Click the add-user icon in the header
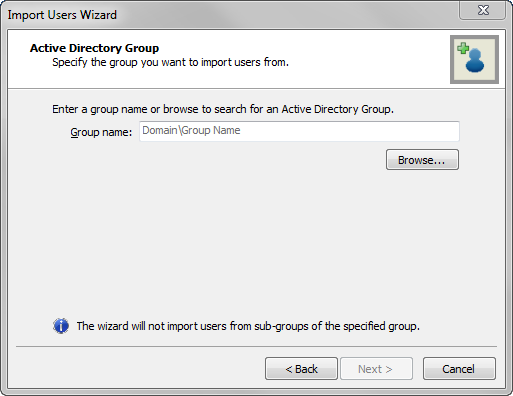The height and width of the screenshot is (396, 513). pos(474,59)
